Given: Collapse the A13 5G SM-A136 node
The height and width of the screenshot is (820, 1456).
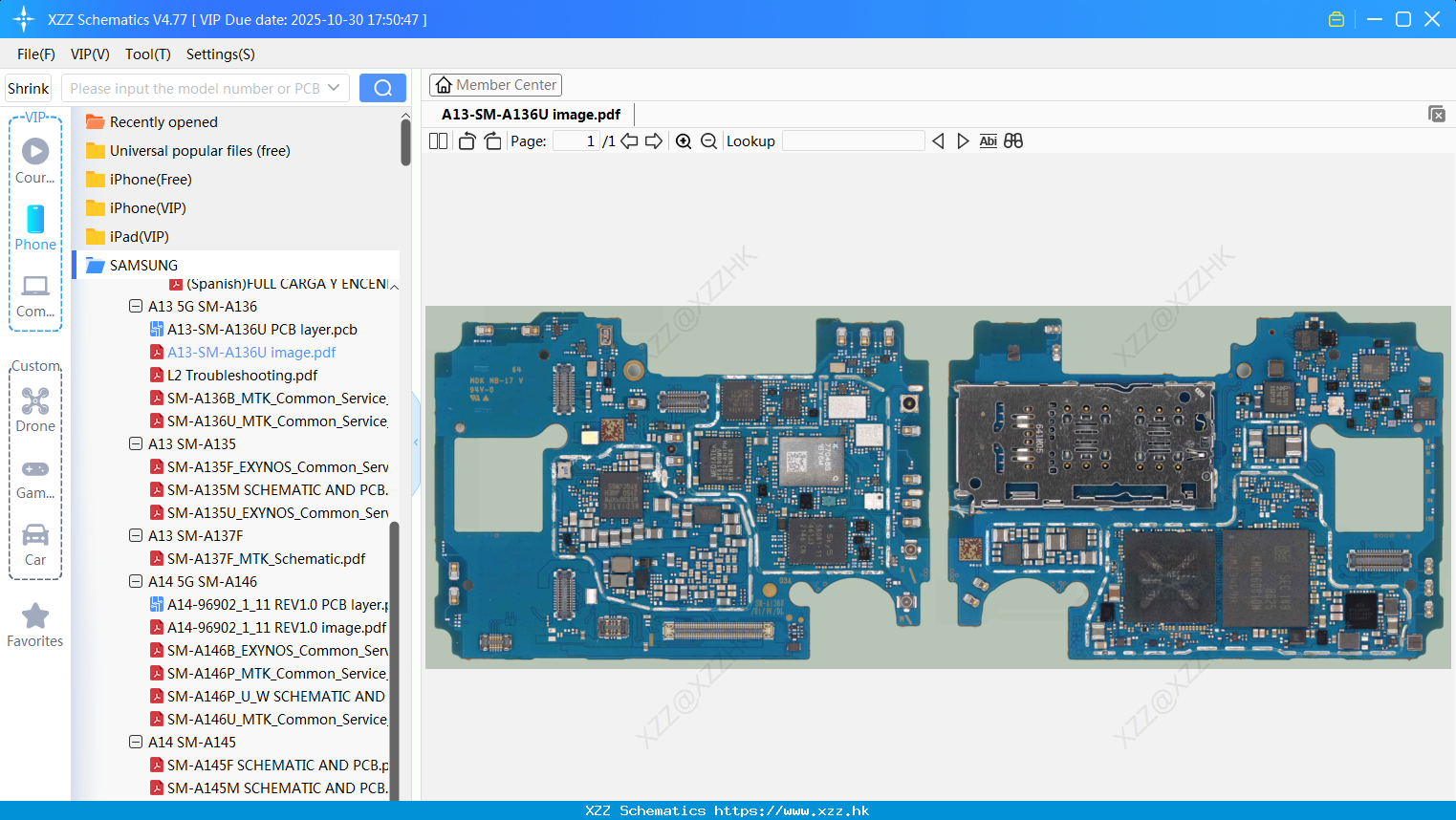Looking at the screenshot, I should 136,306.
